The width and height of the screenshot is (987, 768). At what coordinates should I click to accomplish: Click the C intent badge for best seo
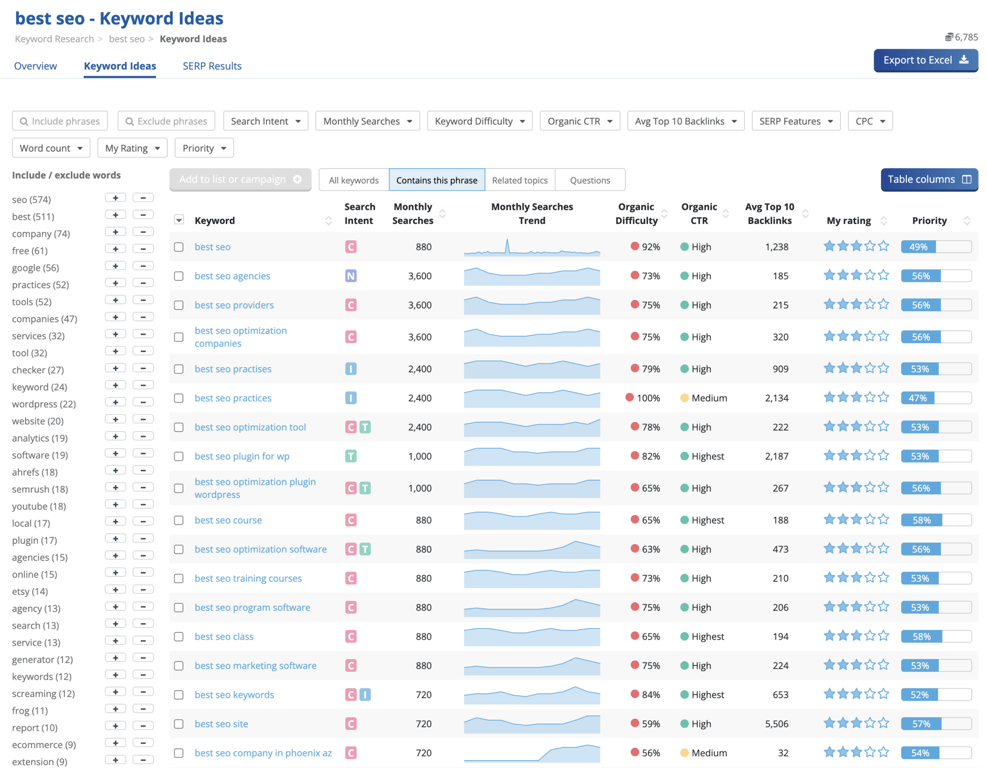click(x=351, y=247)
